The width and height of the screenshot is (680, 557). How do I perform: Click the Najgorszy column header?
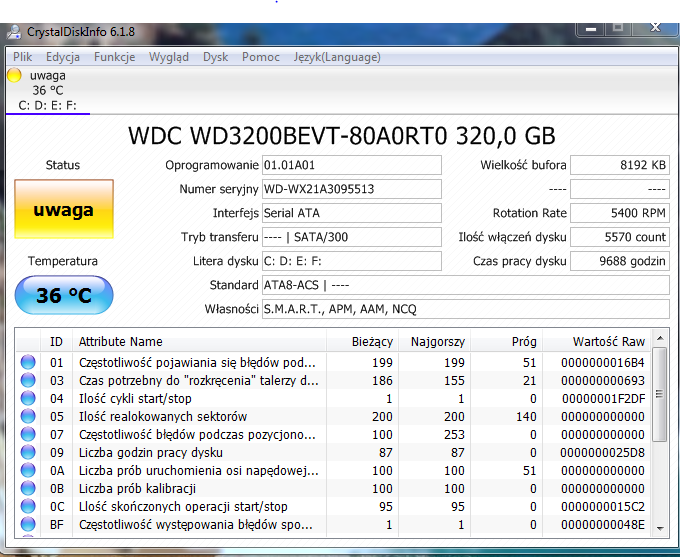pyautogui.click(x=434, y=342)
